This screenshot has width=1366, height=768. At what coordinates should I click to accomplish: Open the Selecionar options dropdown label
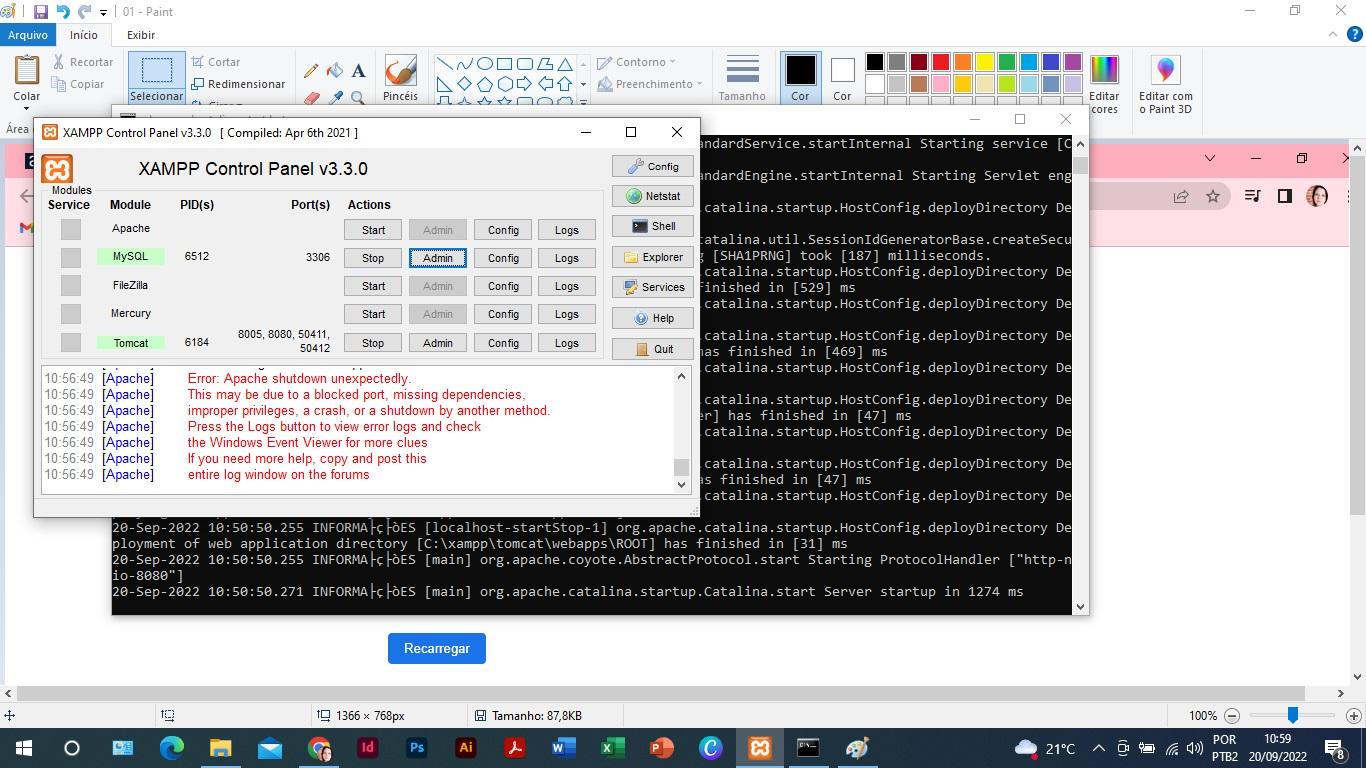(x=156, y=97)
